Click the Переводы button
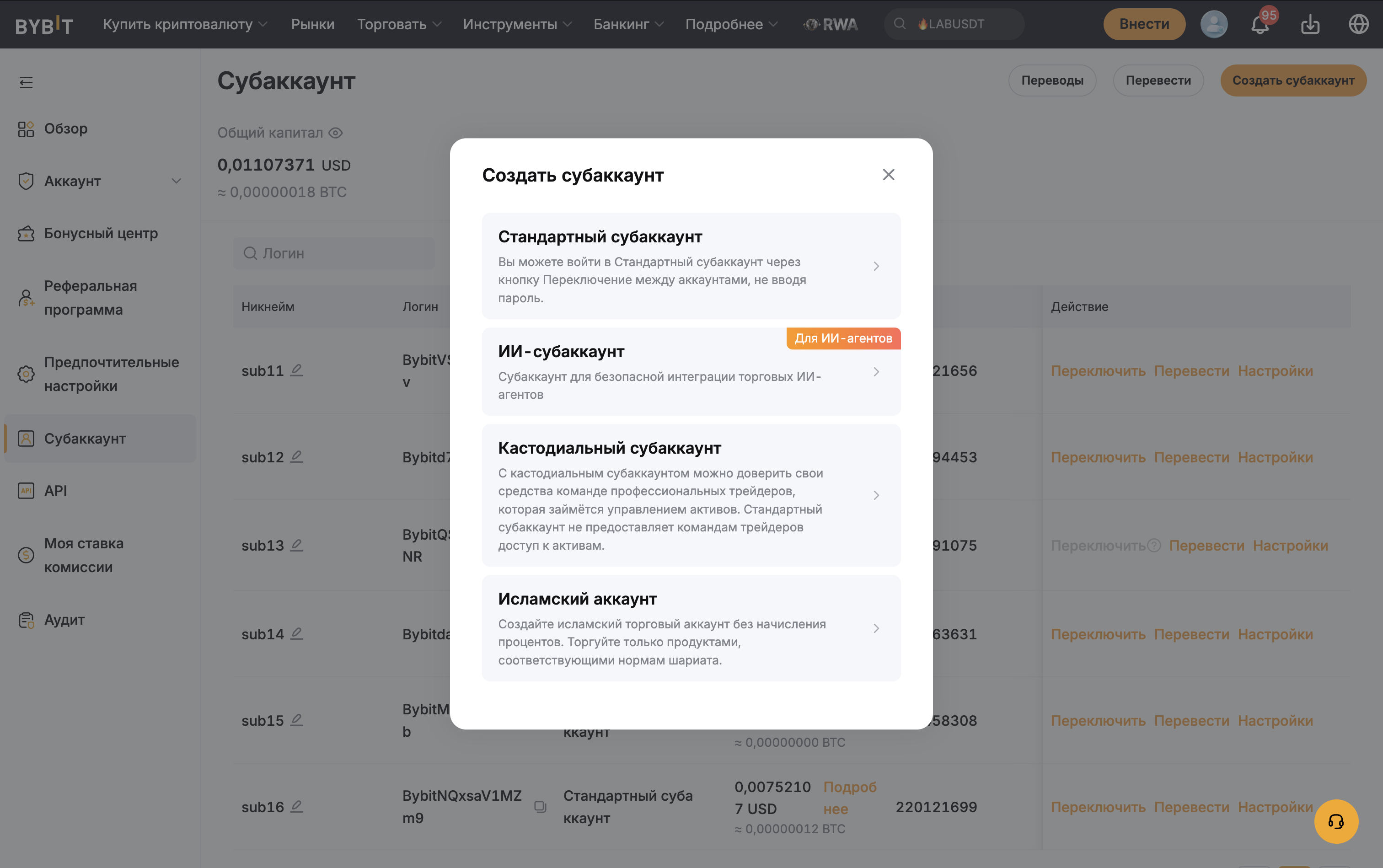 1052,80
